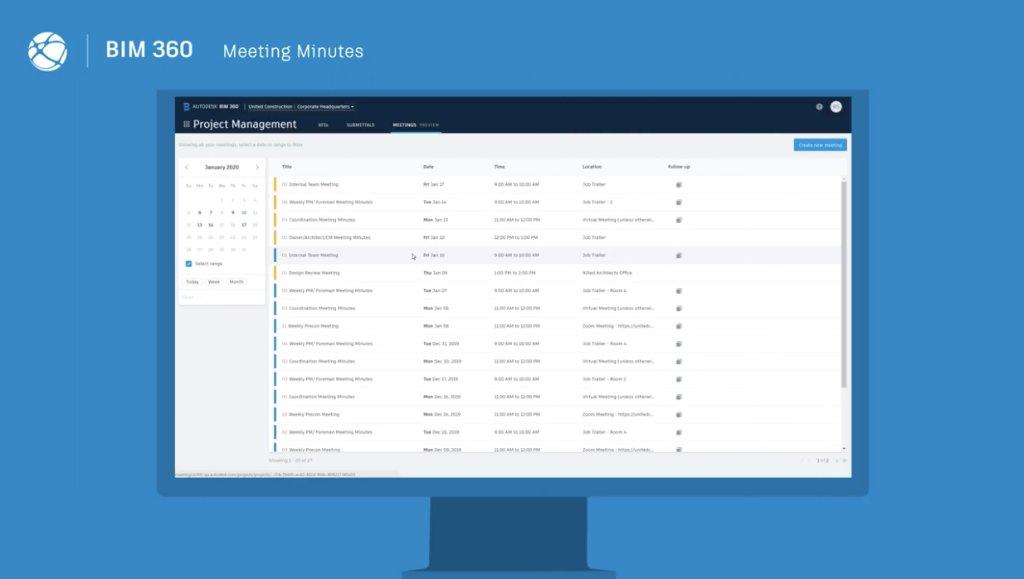
Task: Switch to the Submittals tab
Action: tap(360, 125)
